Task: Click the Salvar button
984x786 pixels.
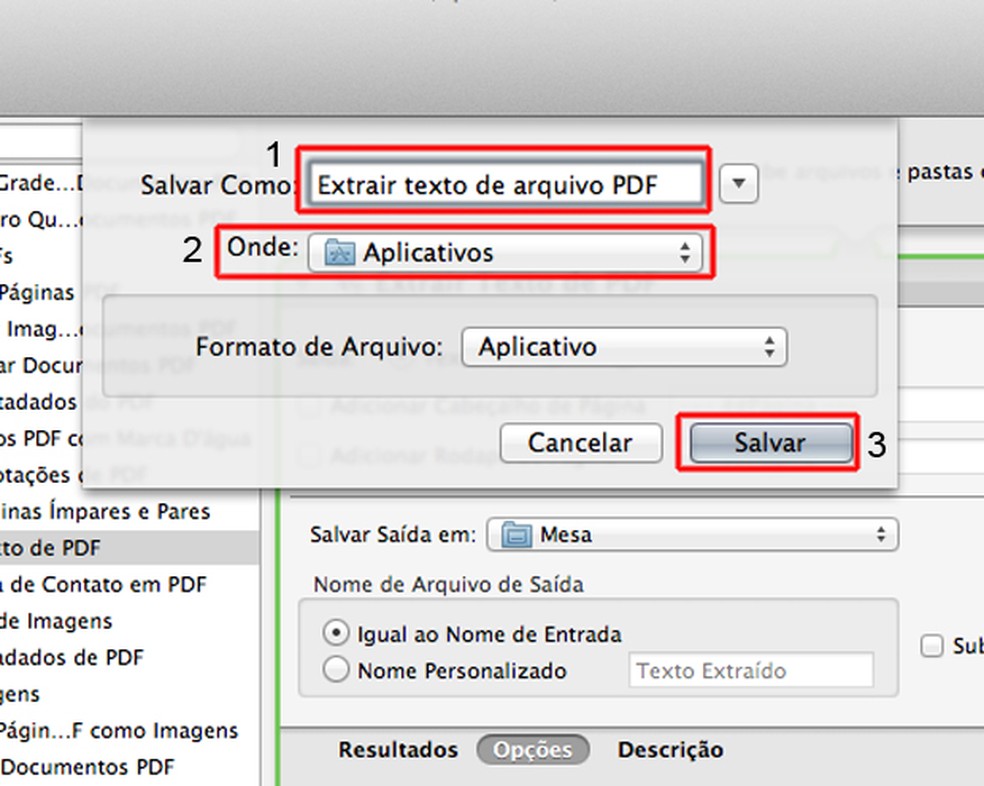Action: click(x=767, y=442)
